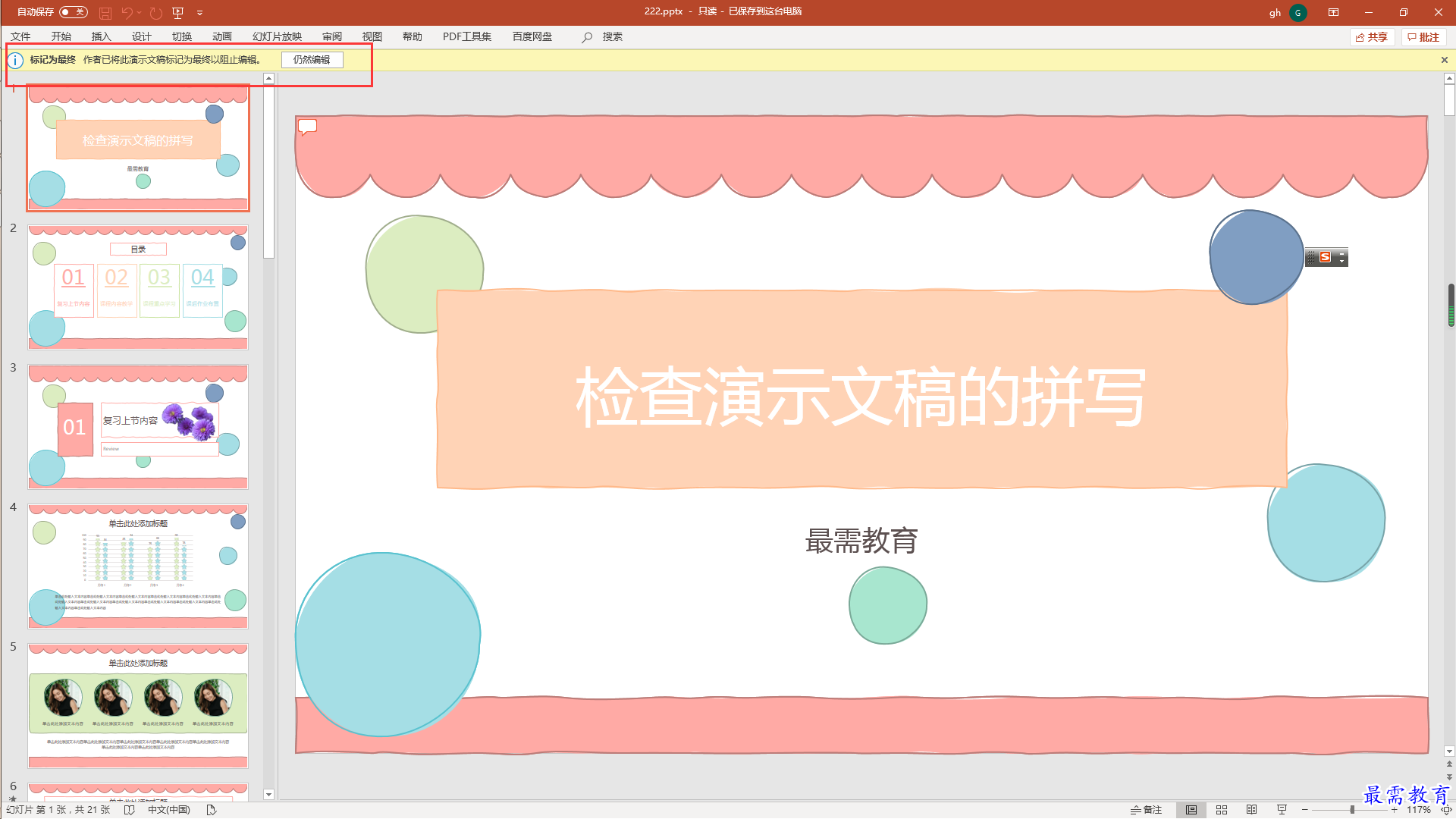
Task: Switch to the 切换 ribbon tab
Action: pyautogui.click(x=182, y=36)
